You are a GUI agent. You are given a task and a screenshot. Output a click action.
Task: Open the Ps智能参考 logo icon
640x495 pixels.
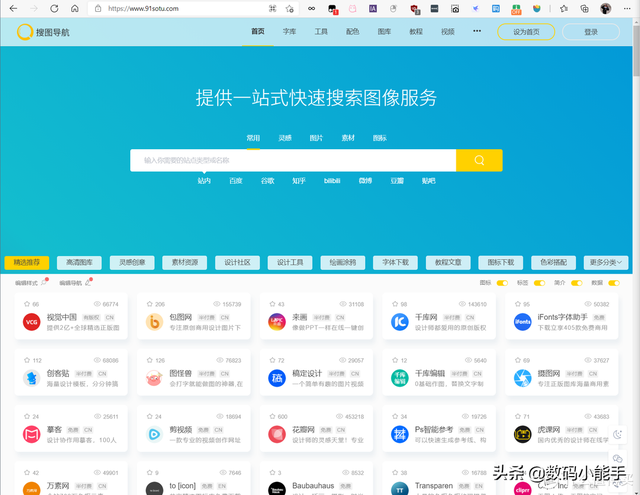click(x=400, y=434)
